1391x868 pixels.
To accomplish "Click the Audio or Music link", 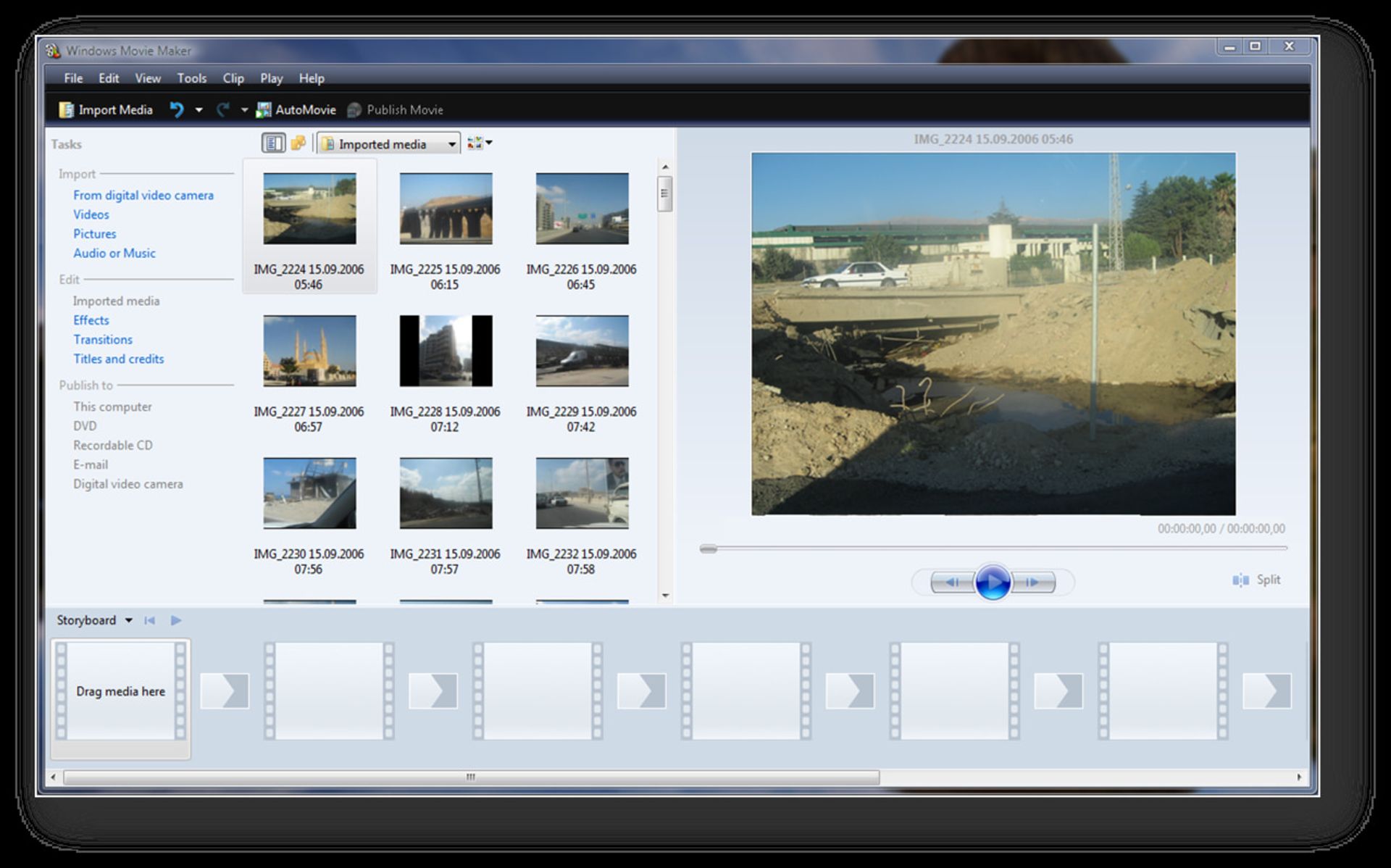I will point(114,253).
